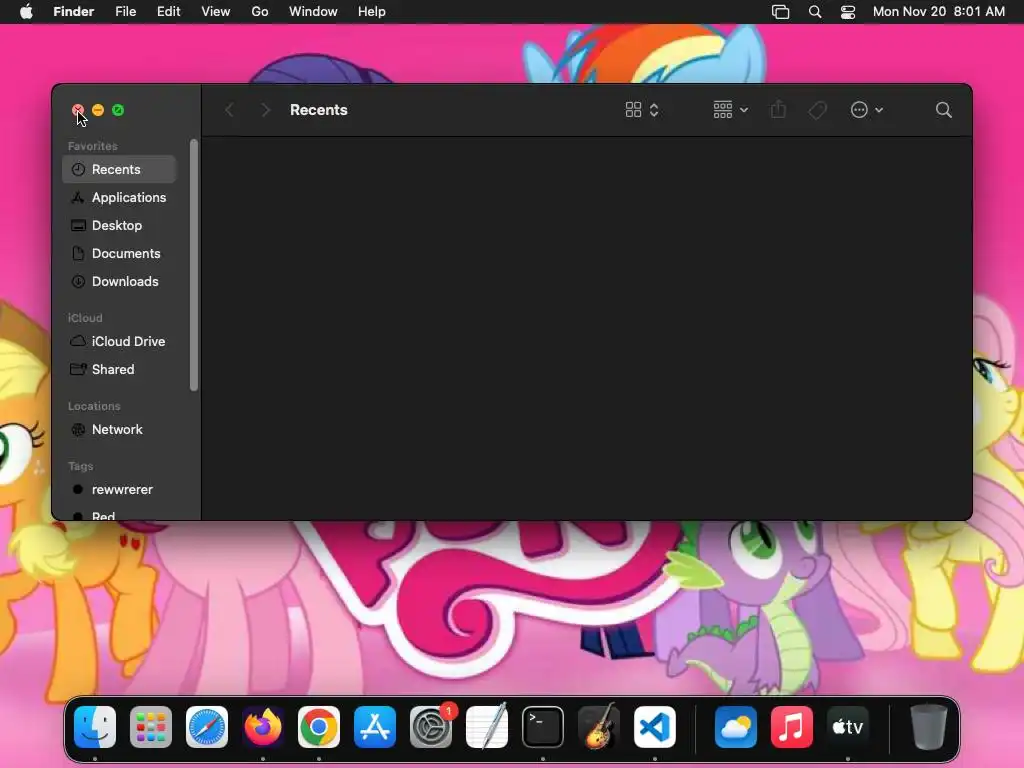Select Desktop in the sidebar

tap(120, 225)
